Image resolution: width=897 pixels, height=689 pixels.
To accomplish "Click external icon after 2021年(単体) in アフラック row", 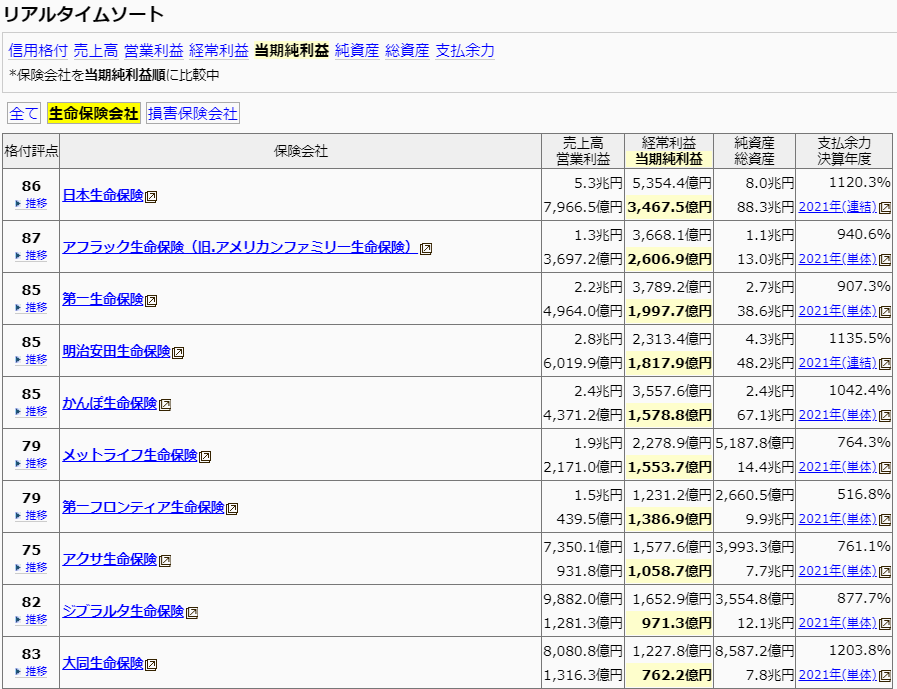I will tap(884, 260).
